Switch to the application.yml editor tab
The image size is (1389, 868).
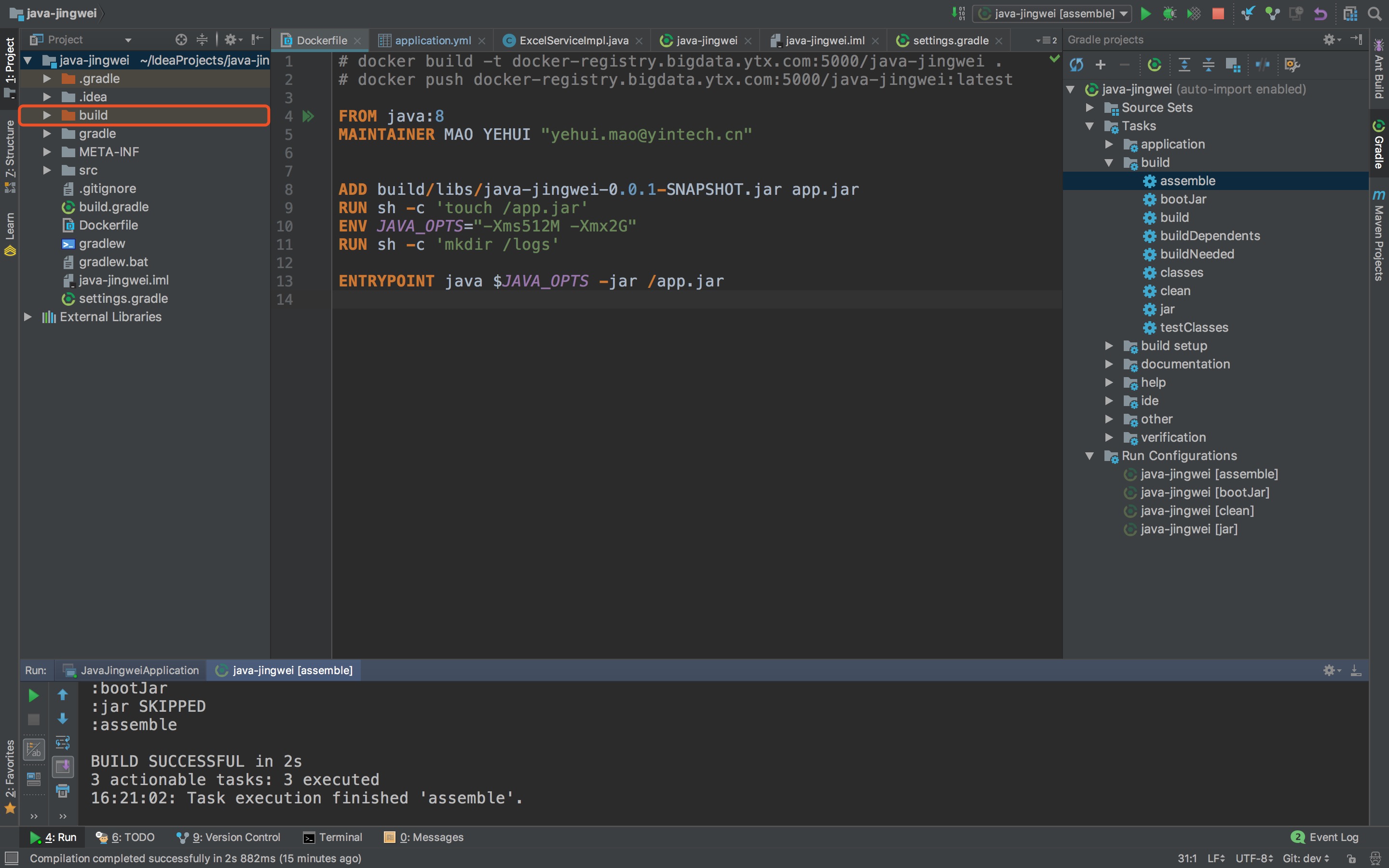(432, 40)
